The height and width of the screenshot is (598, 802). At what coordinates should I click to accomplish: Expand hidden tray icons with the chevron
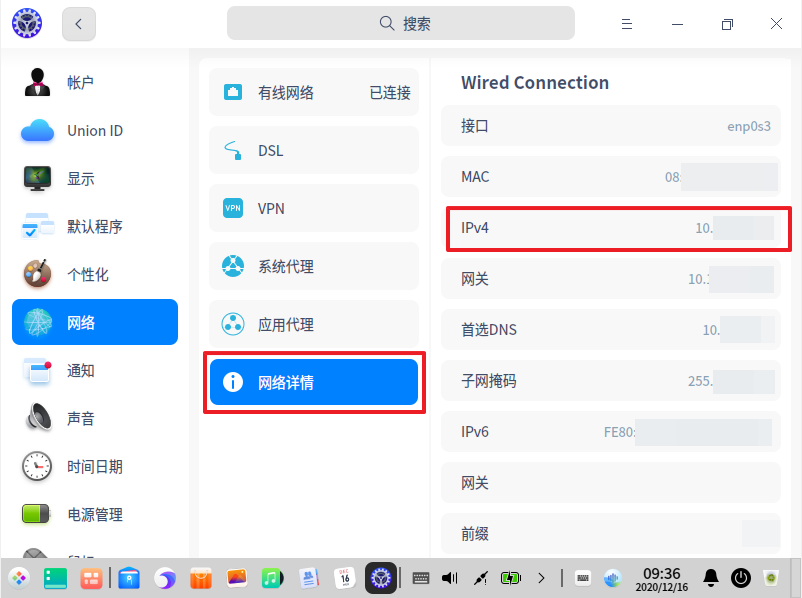coord(542,578)
